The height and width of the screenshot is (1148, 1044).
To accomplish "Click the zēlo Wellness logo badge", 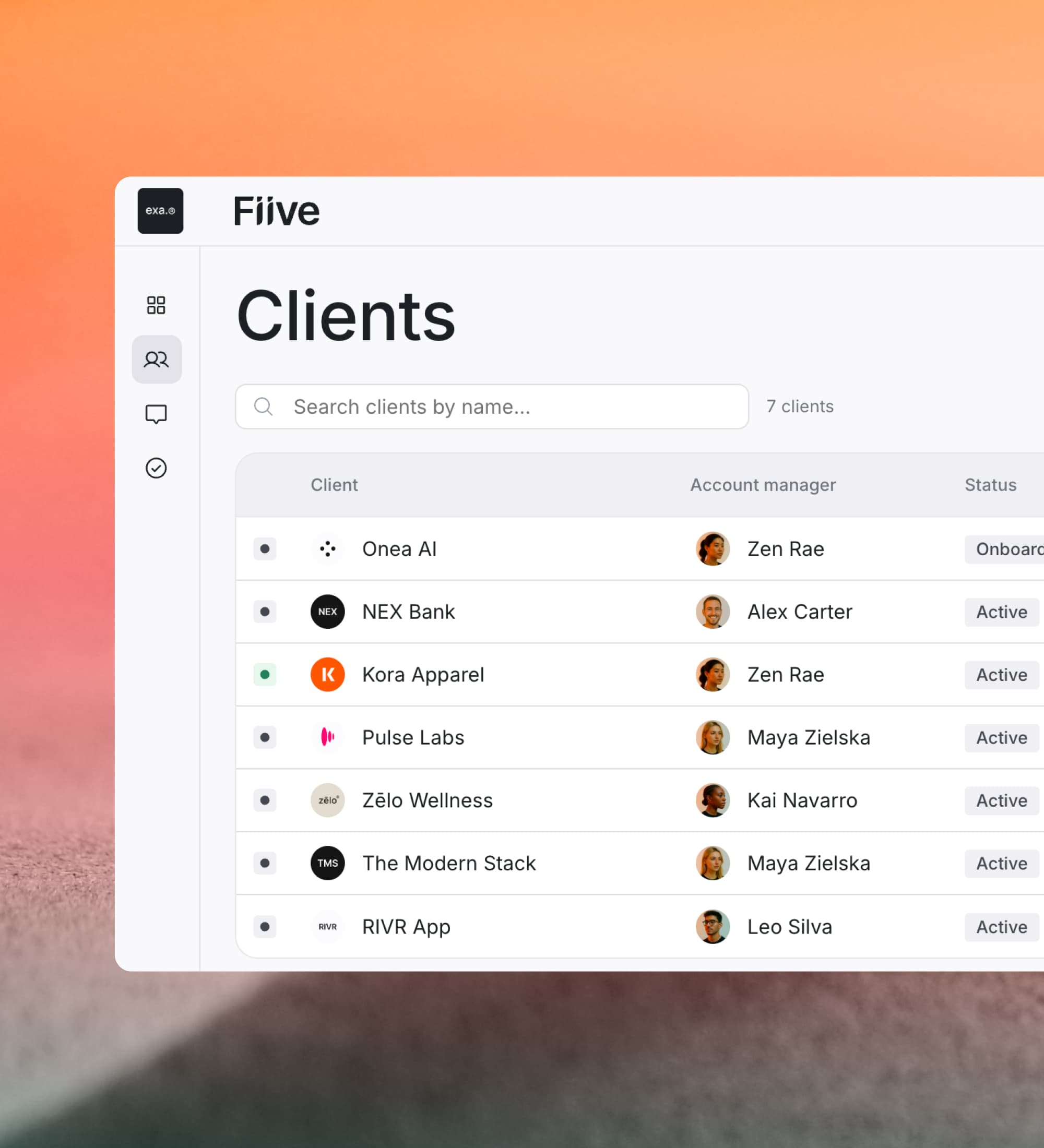I will pos(327,800).
